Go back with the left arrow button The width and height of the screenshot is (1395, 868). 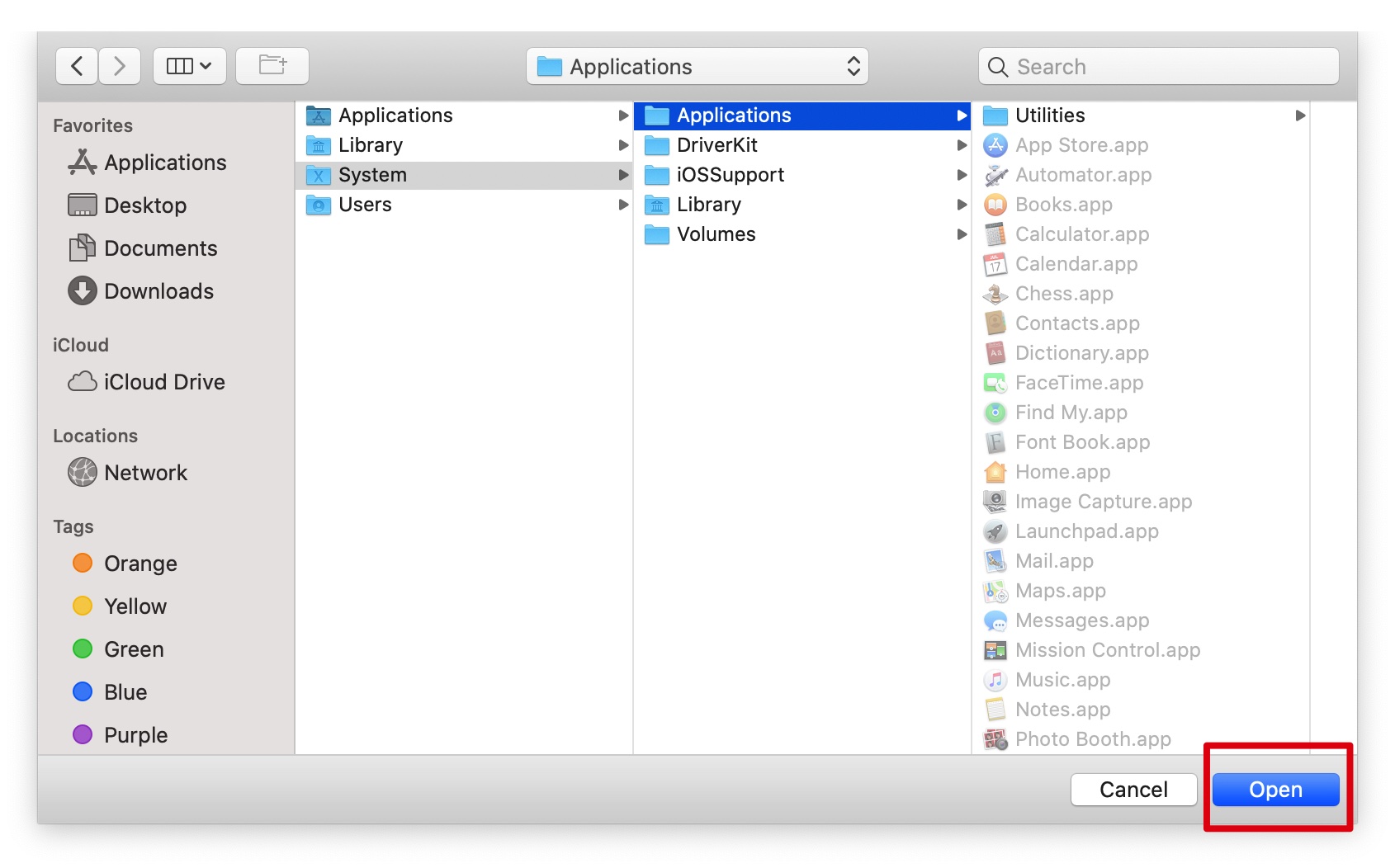pyautogui.click(x=77, y=66)
